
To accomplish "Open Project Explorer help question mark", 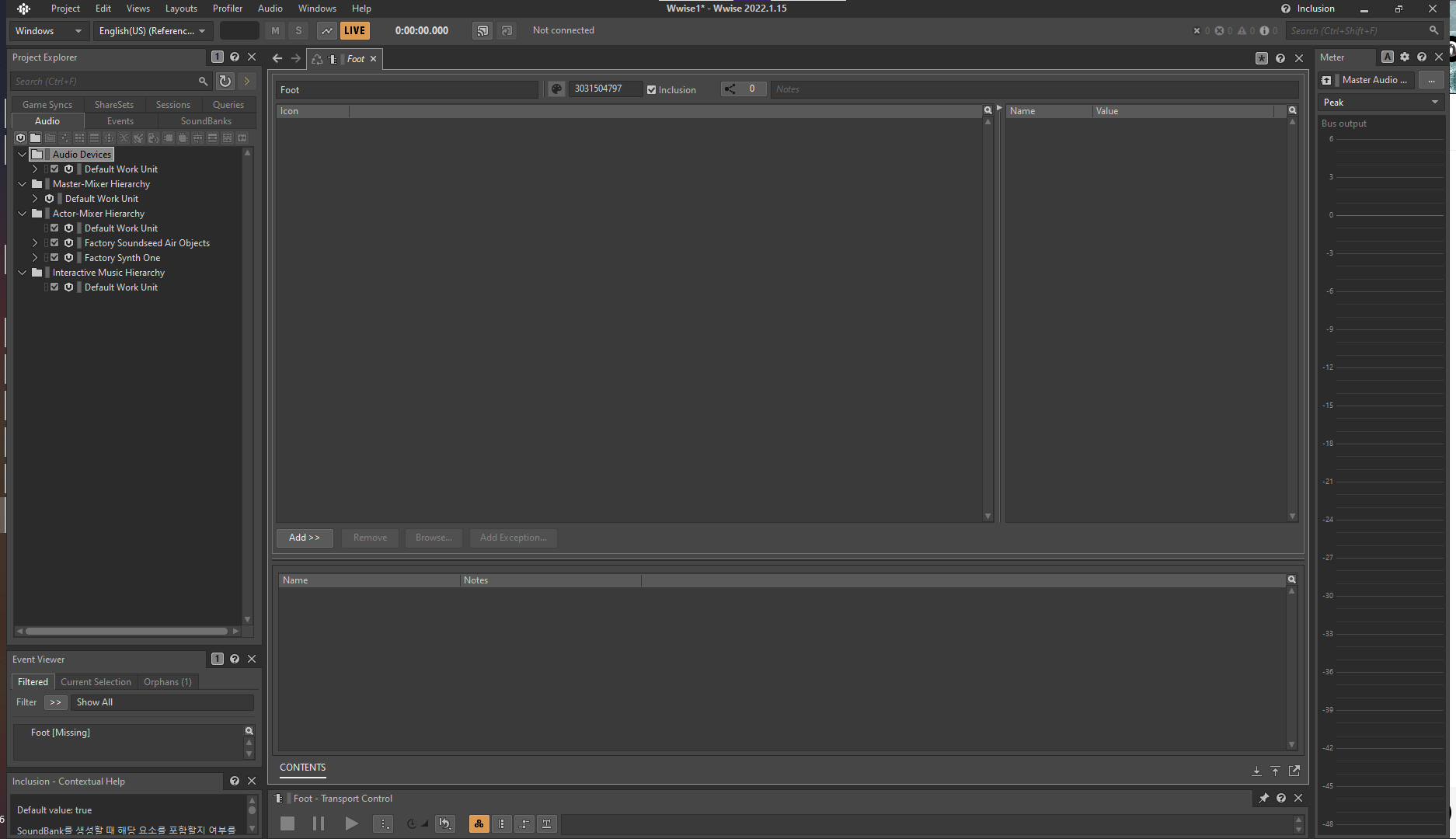I will [x=235, y=57].
